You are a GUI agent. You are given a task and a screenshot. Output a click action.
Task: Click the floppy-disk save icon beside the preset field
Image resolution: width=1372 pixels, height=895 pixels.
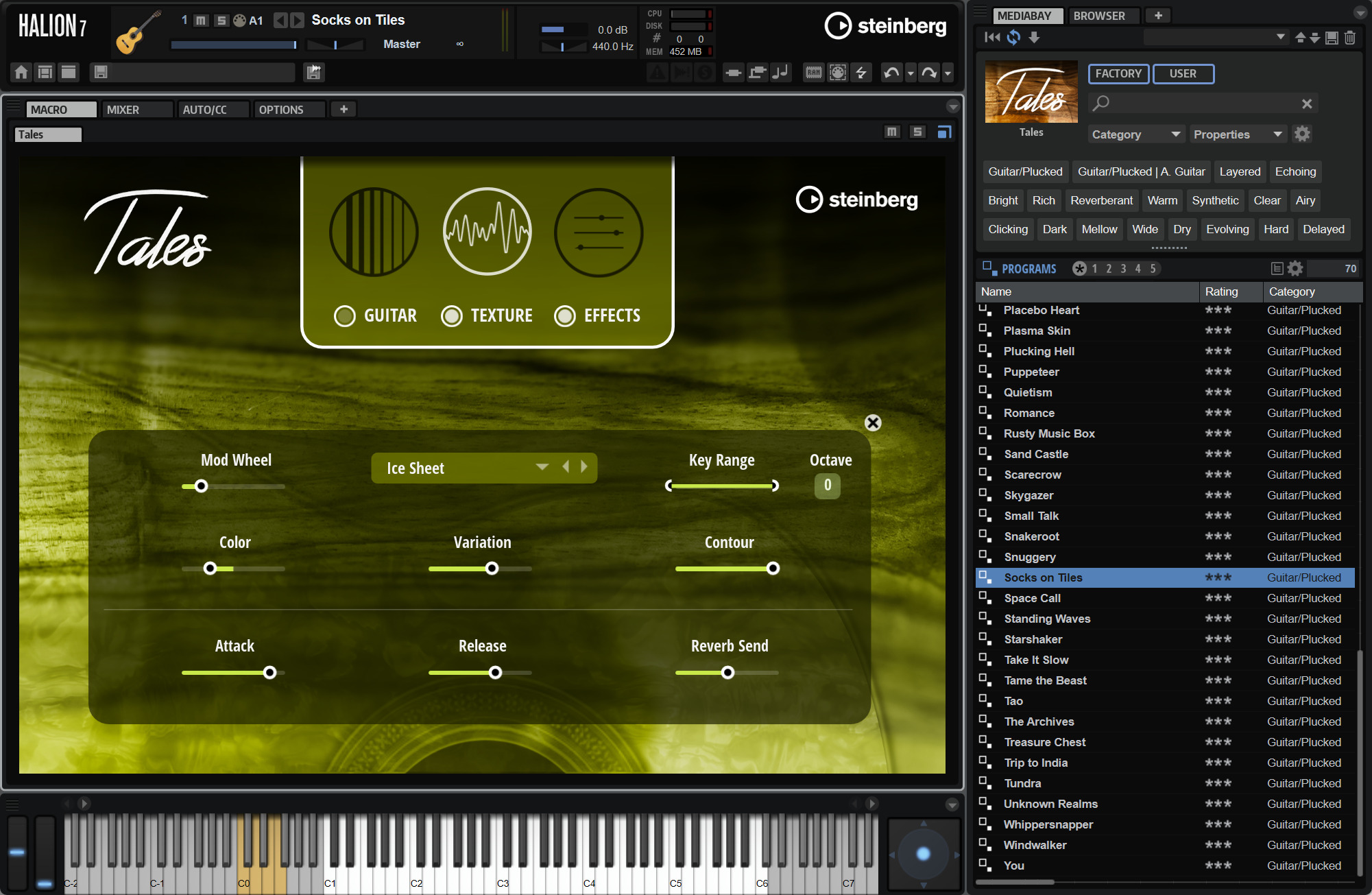point(101,72)
